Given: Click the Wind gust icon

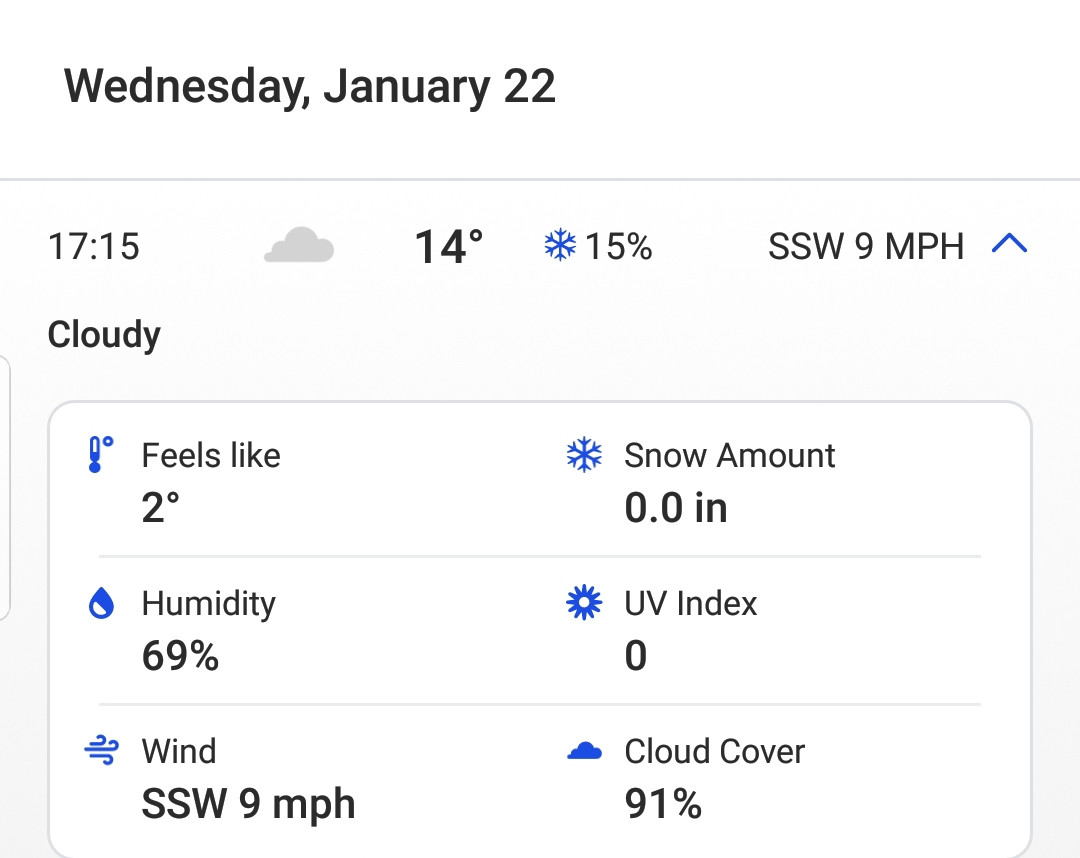Looking at the screenshot, I should tap(101, 751).
